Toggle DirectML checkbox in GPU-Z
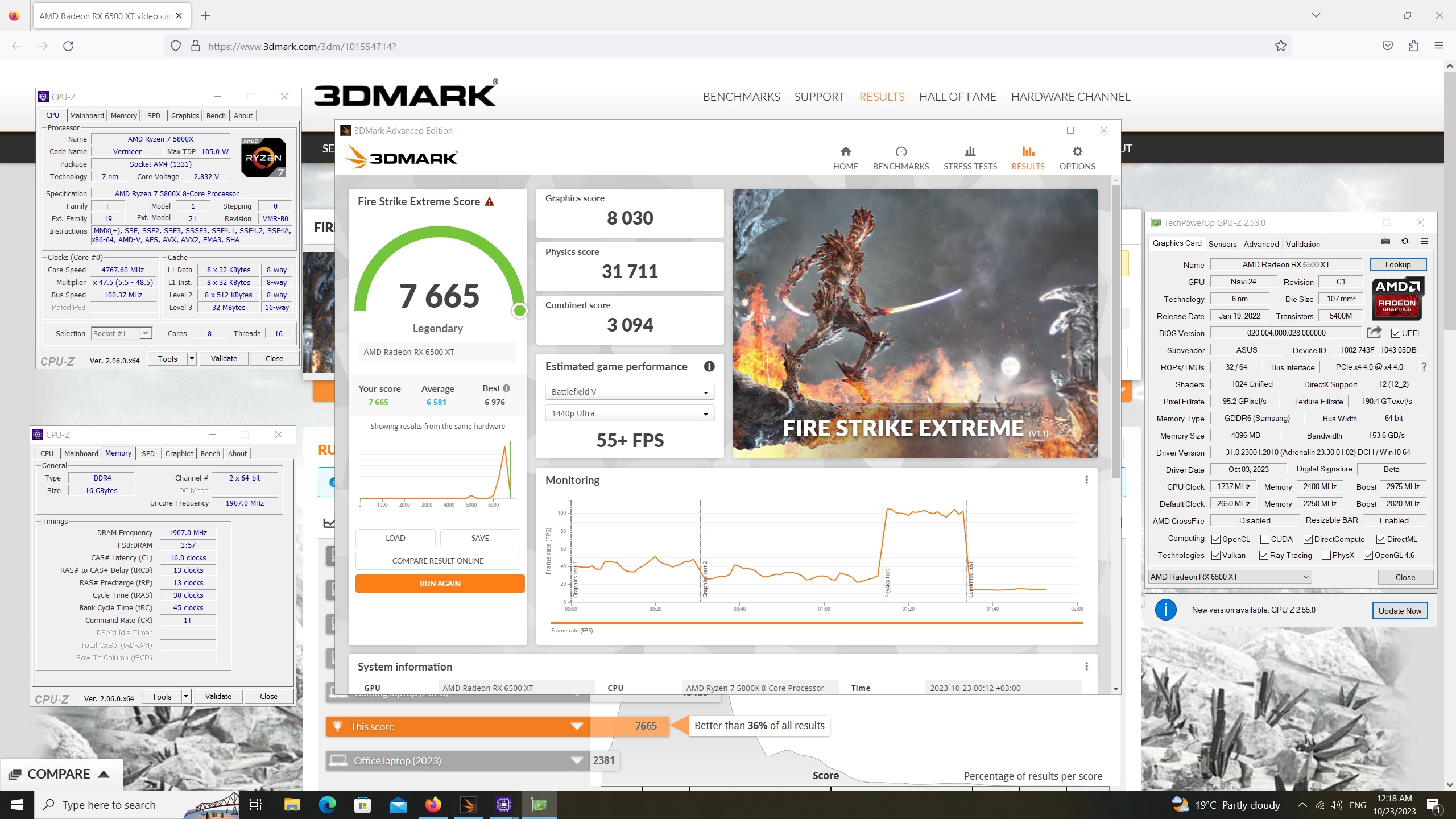This screenshot has width=1456, height=819. [x=1381, y=539]
